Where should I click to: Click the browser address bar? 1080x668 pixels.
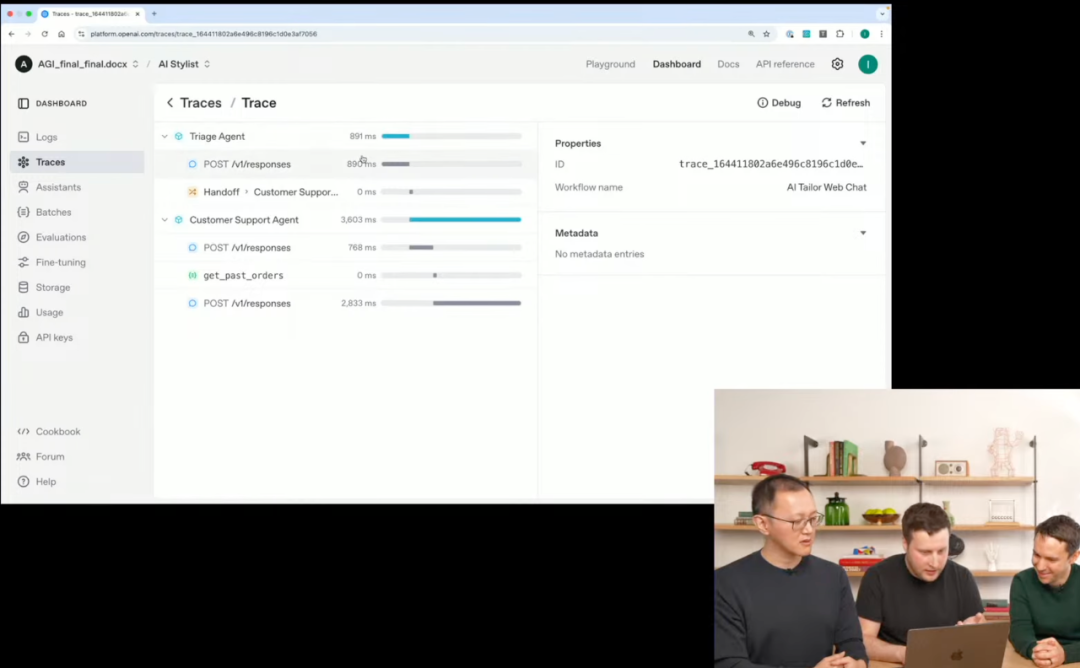[400, 33]
